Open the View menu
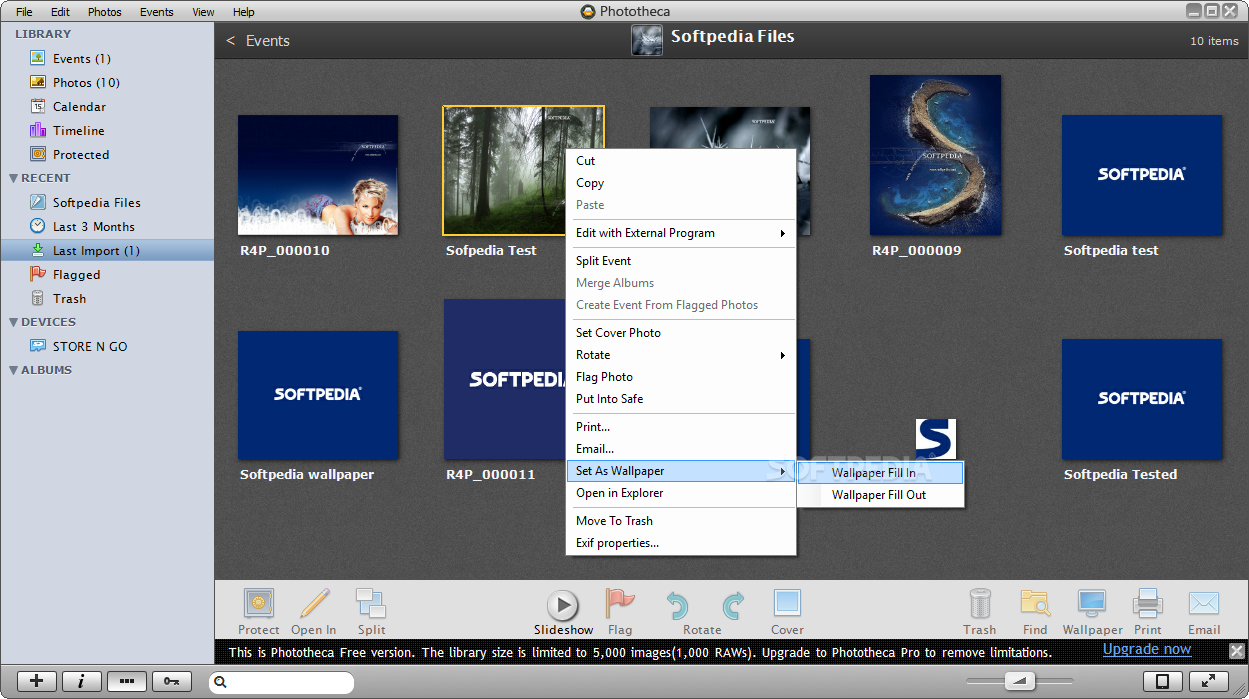The image size is (1249, 699). point(203,12)
